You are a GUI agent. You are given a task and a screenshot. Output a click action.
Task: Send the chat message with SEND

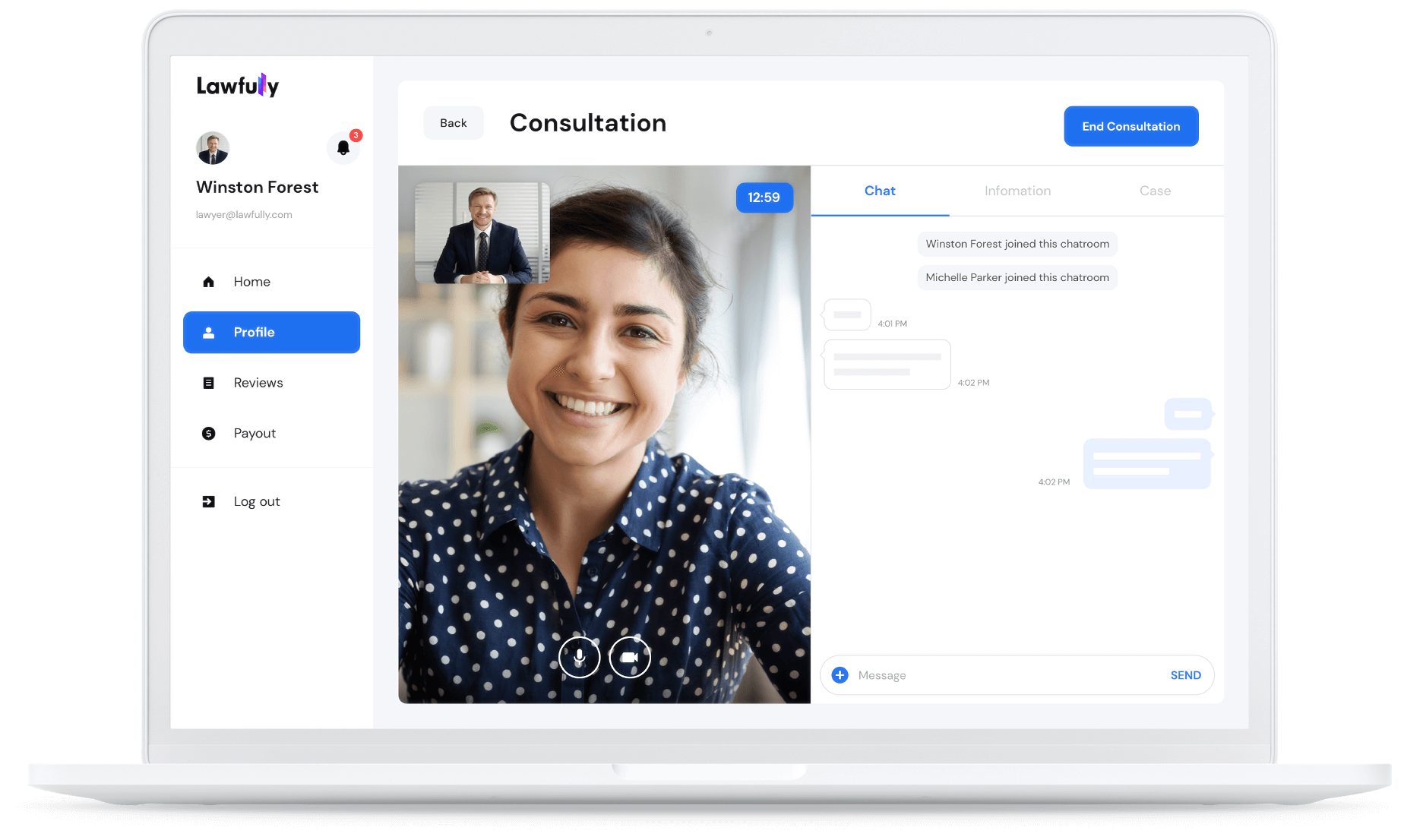1185,675
